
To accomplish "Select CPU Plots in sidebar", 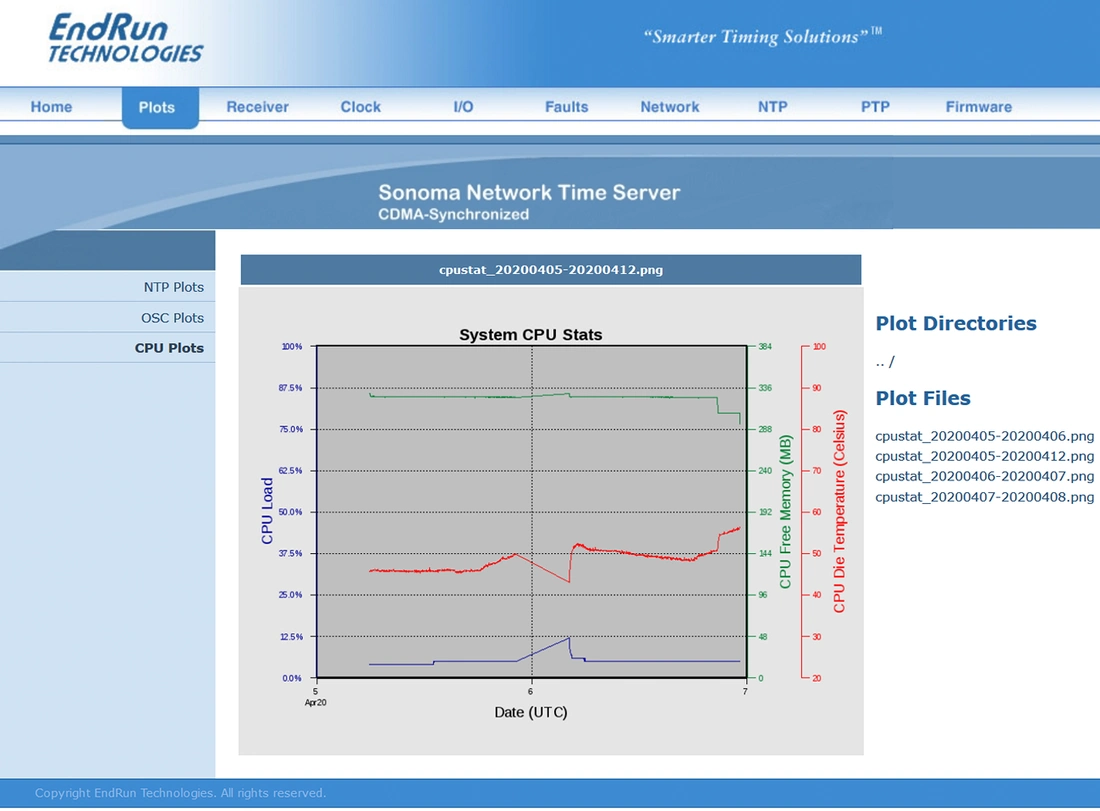I will click(x=169, y=348).
